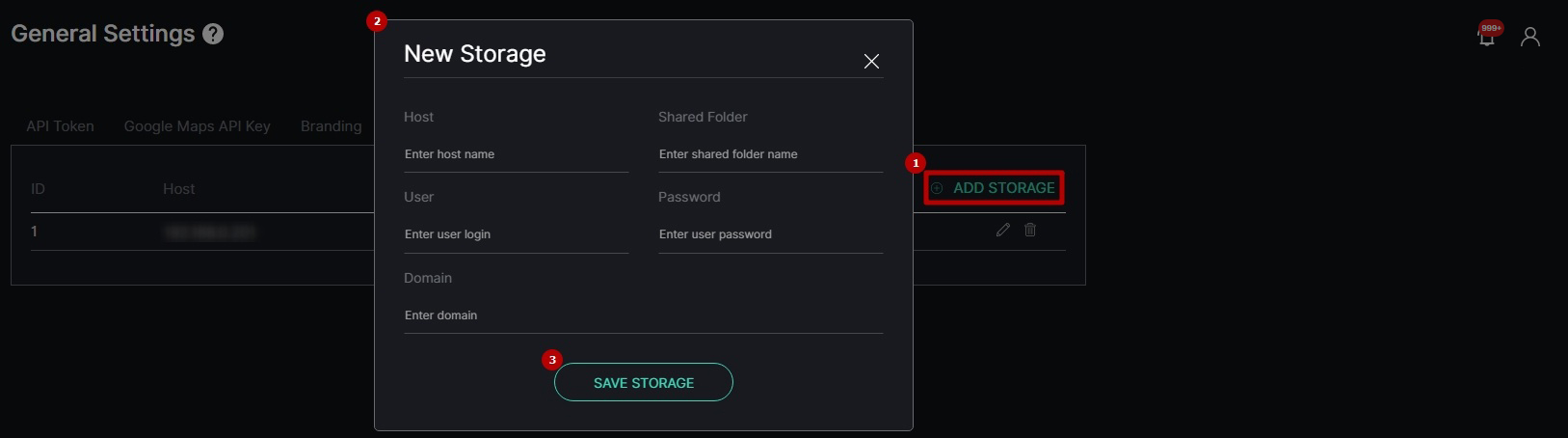This screenshot has height=438, width=1568.
Task: Click the Host column header
Action: point(179,189)
